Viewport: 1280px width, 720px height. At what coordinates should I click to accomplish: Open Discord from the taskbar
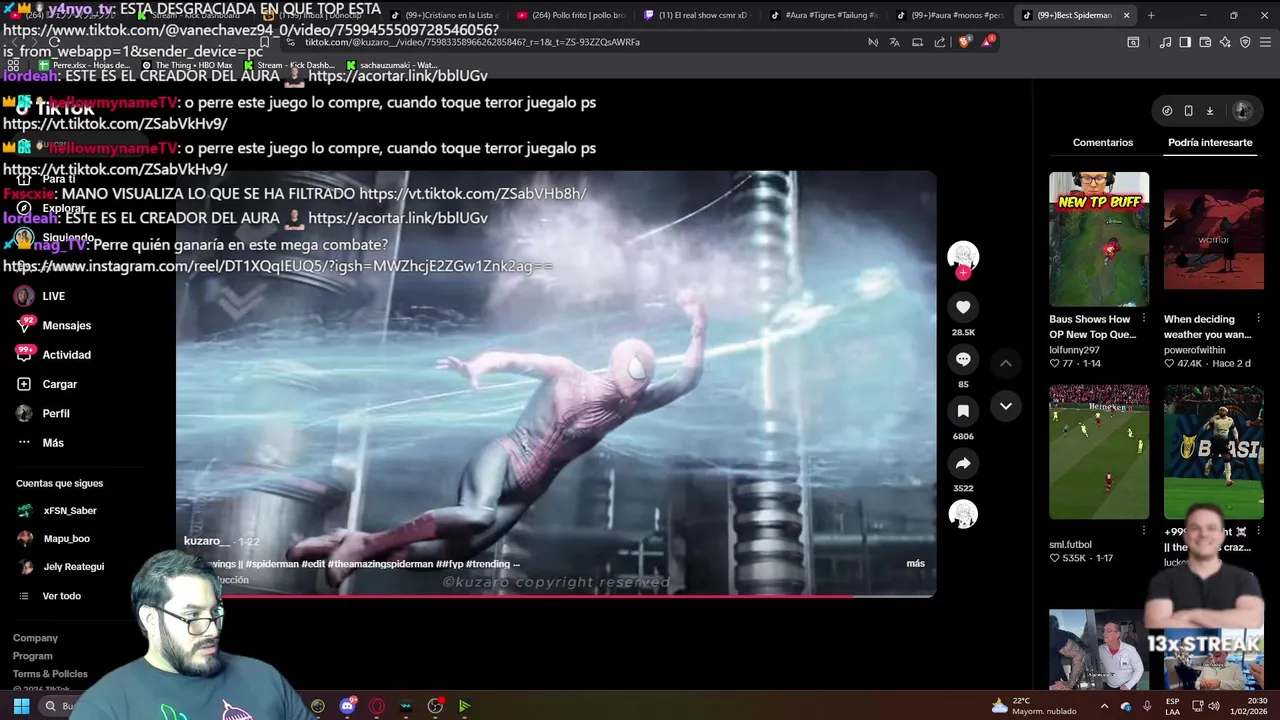347,706
